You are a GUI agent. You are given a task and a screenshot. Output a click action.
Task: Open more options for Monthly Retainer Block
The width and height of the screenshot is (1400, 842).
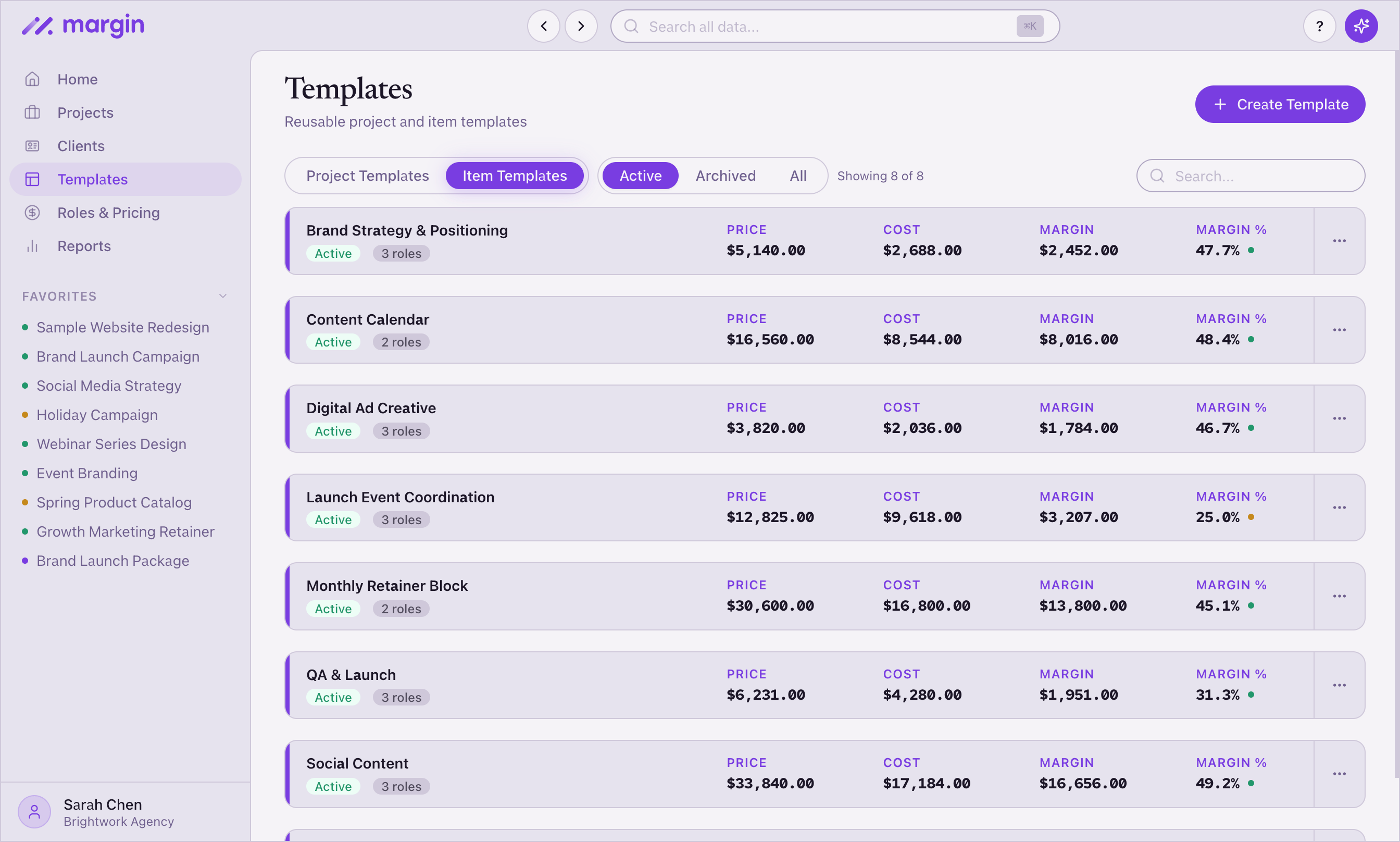click(1339, 596)
